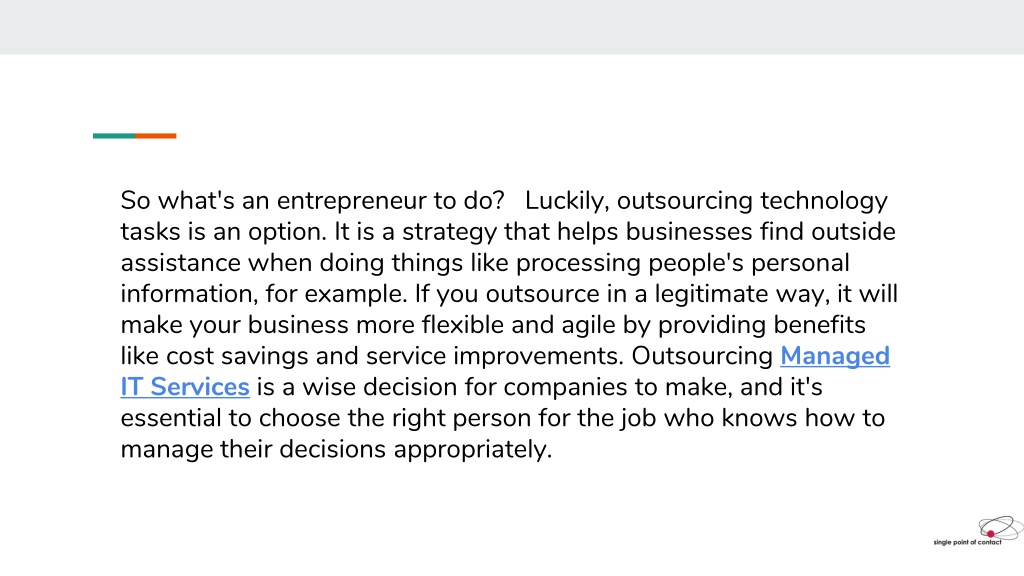The height and width of the screenshot is (576, 1024).
Task: Click the single point of contact logo
Action: tap(978, 531)
